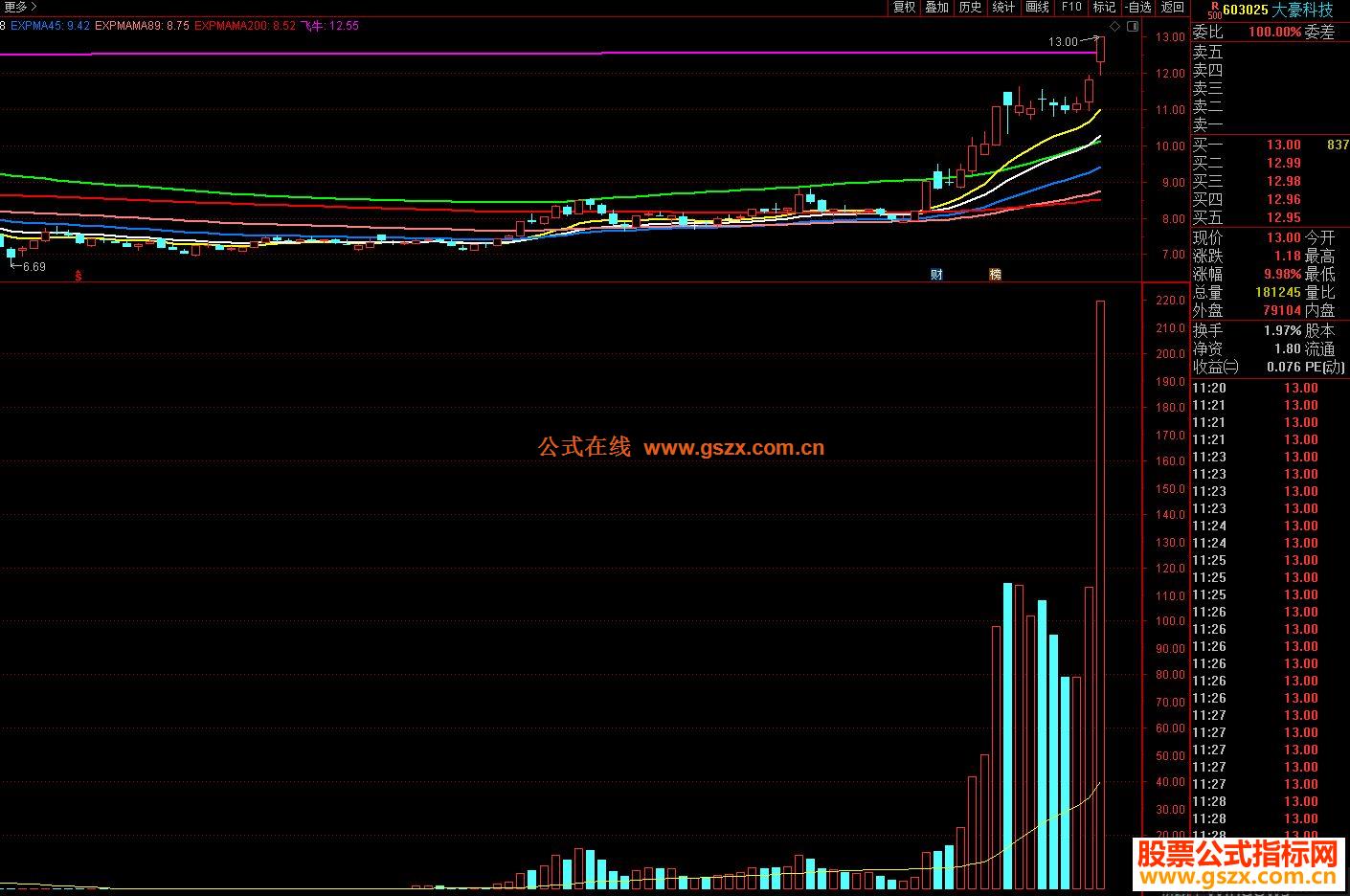The height and width of the screenshot is (896, 1350).
Task: Open F10 company info
Action: 1071,8
